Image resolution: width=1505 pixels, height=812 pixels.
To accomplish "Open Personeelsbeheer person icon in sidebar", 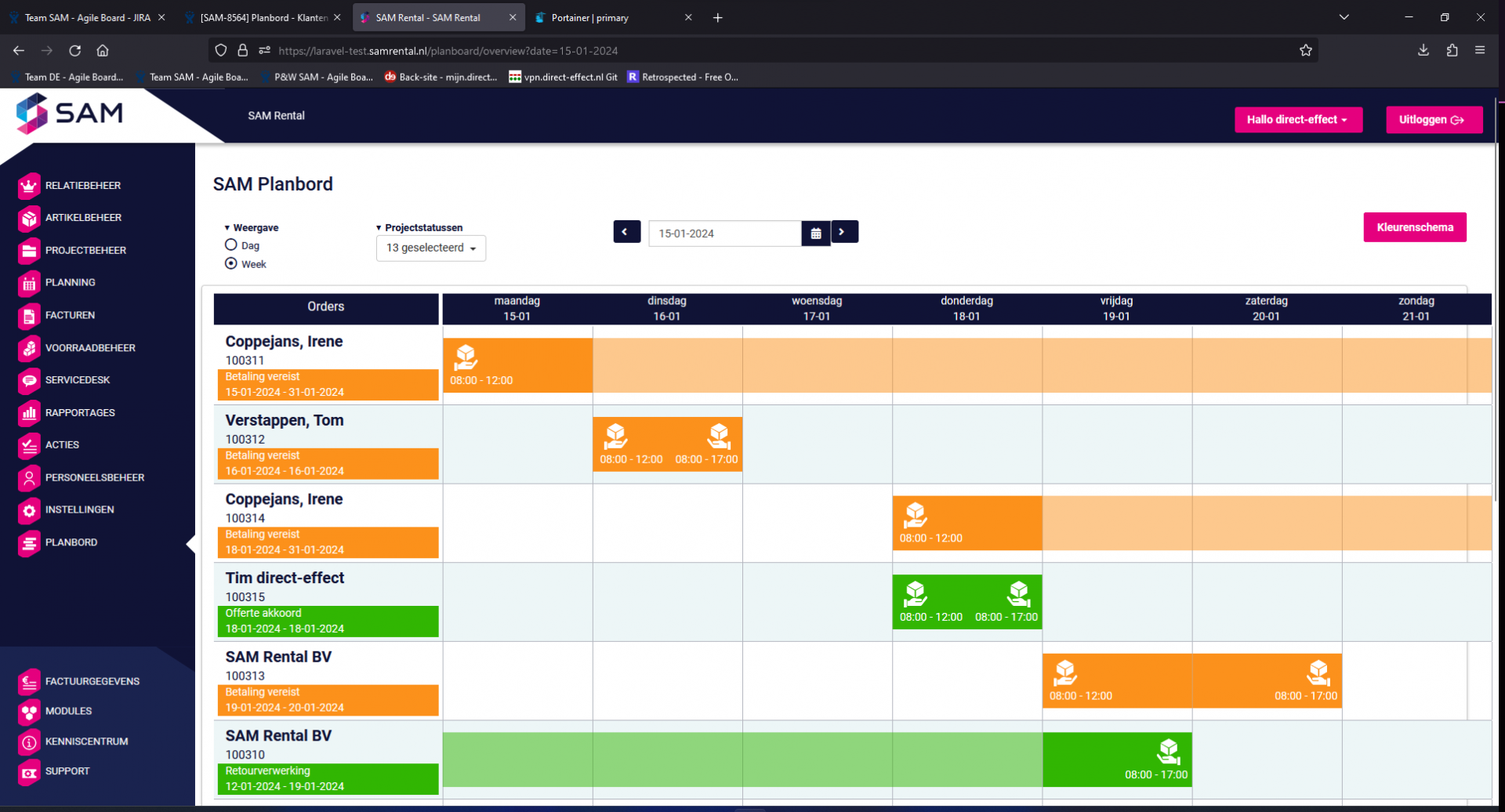I will [x=29, y=478].
